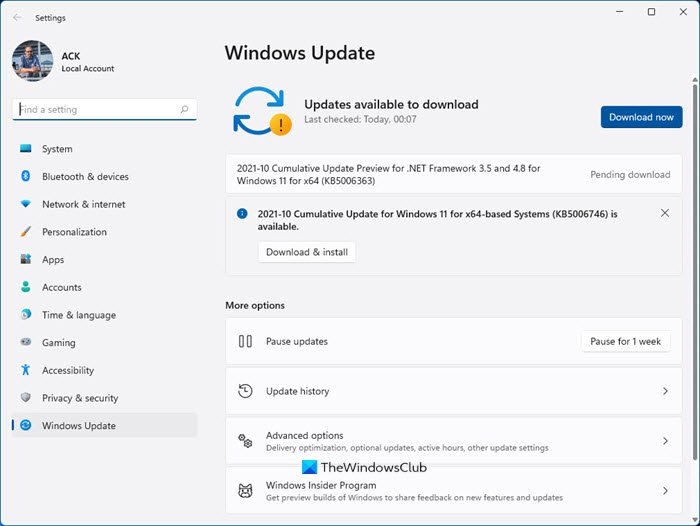This screenshot has height=526, width=700.
Task: Click the search magnifier icon
Action: (x=184, y=109)
